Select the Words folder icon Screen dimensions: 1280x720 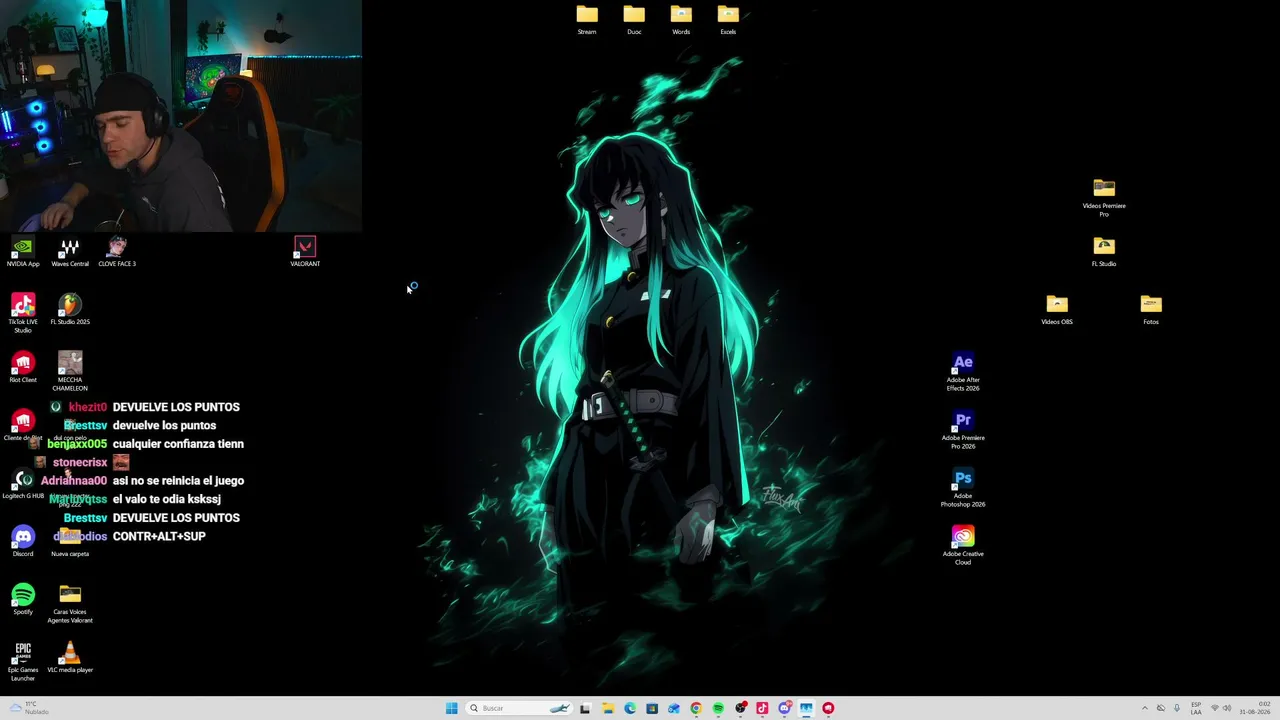[681, 19]
